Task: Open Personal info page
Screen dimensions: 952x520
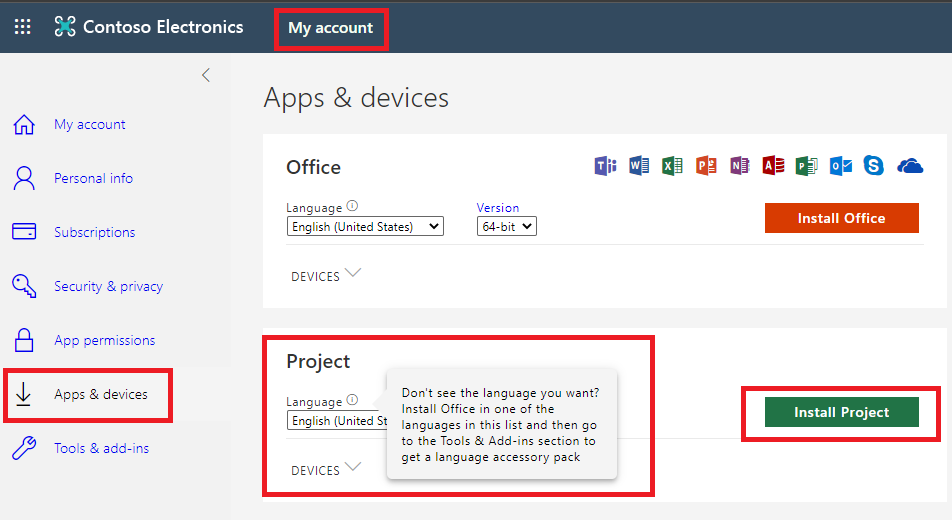Action: (94, 178)
